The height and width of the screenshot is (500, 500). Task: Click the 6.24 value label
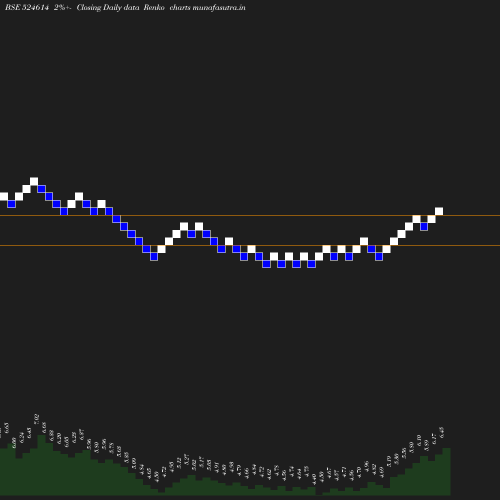[22, 437]
